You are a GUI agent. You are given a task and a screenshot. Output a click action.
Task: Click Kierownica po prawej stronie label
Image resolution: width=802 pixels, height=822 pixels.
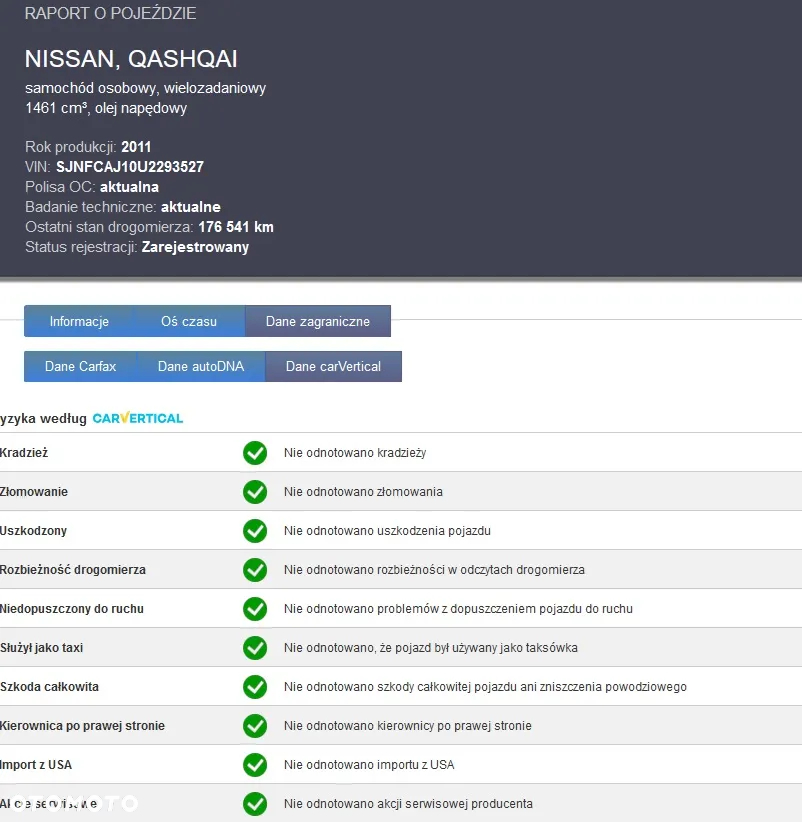(82, 726)
